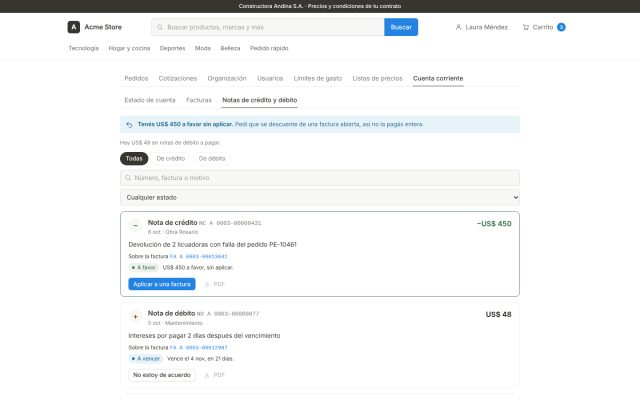The height and width of the screenshot is (400, 640).
Task: Open the Hogar y cocina category
Action: 129,48
